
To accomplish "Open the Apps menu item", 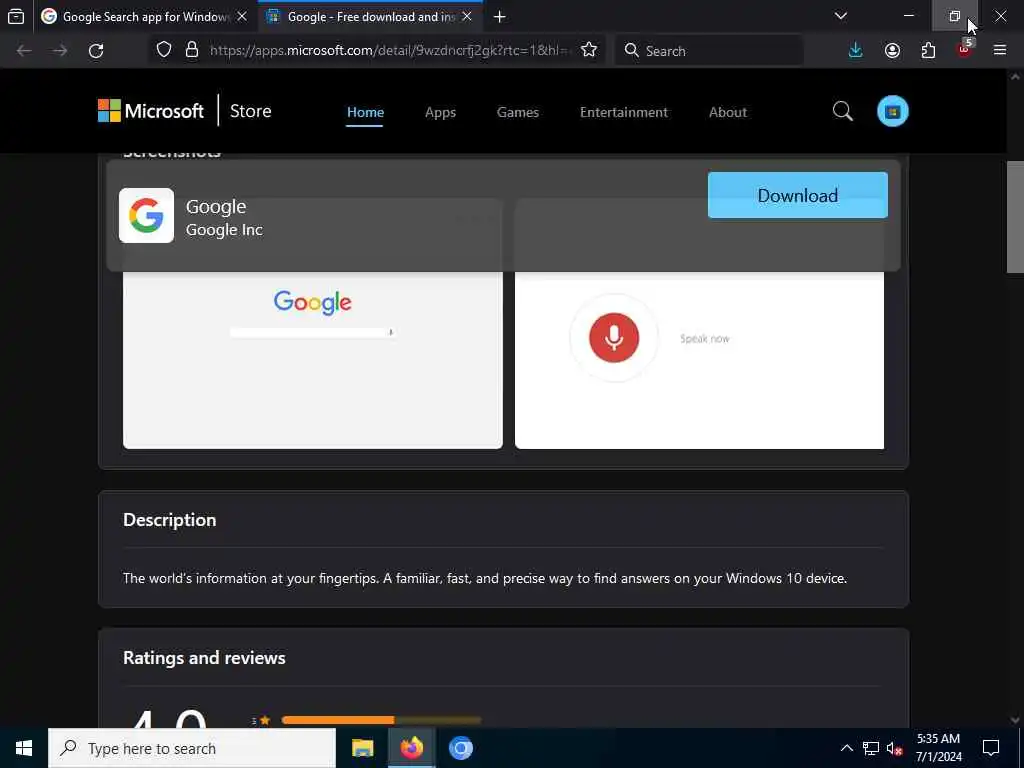I will (440, 112).
